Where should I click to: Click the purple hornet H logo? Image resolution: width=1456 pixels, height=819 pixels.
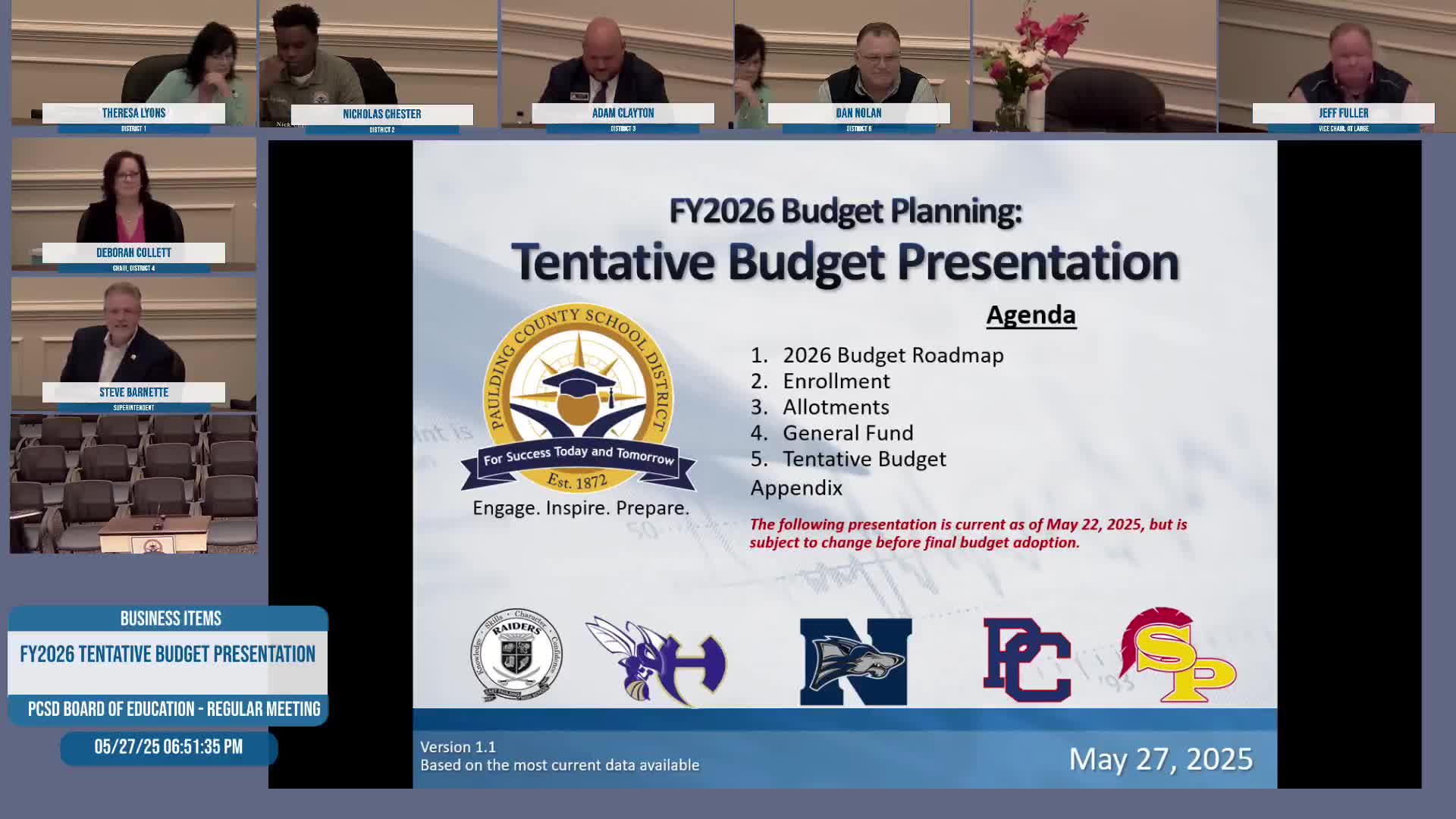coord(657,660)
